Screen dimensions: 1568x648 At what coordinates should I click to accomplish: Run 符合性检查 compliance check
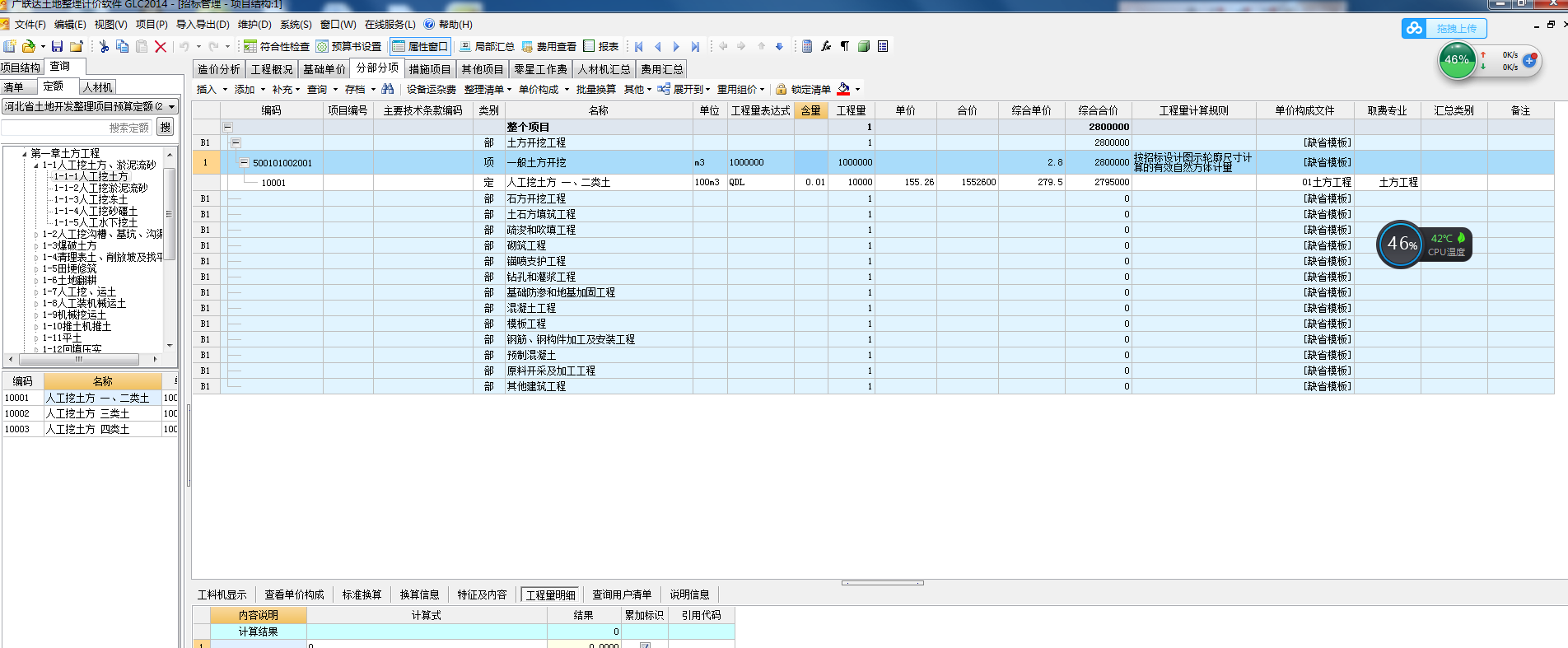tap(277, 46)
